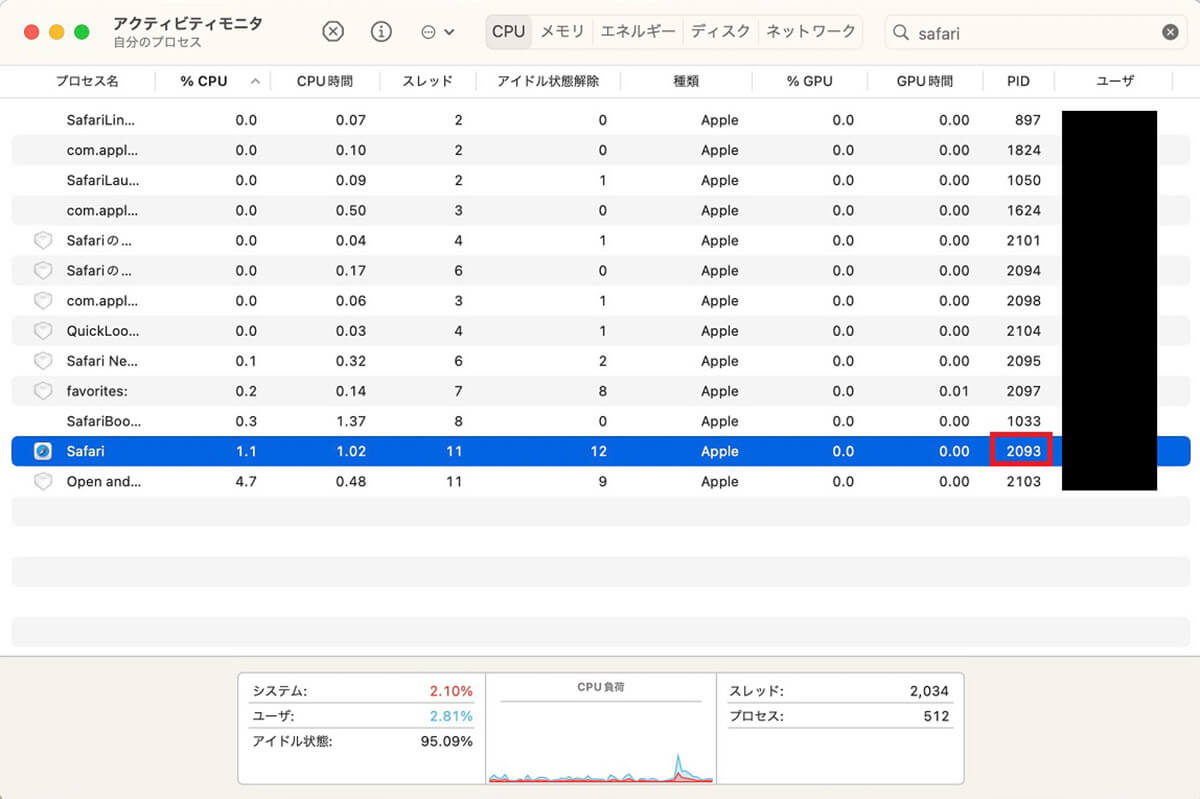Select the Safari Ne... process name
This screenshot has height=799, width=1200.
tap(102, 361)
